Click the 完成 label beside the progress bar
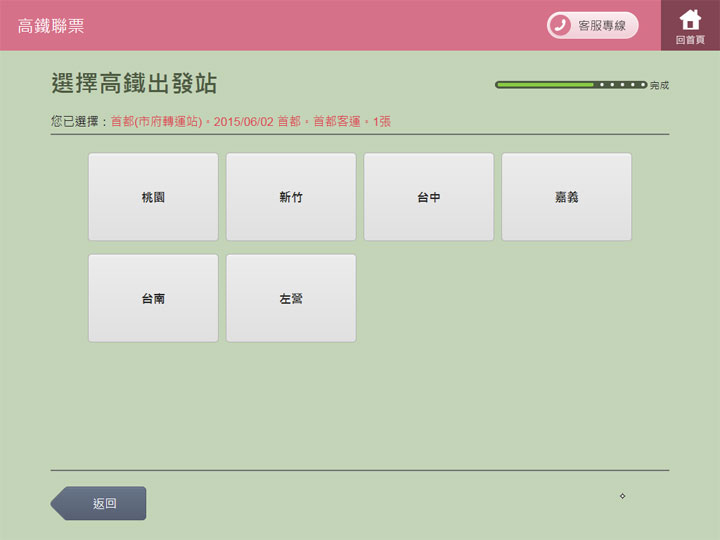 (x=659, y=86)
